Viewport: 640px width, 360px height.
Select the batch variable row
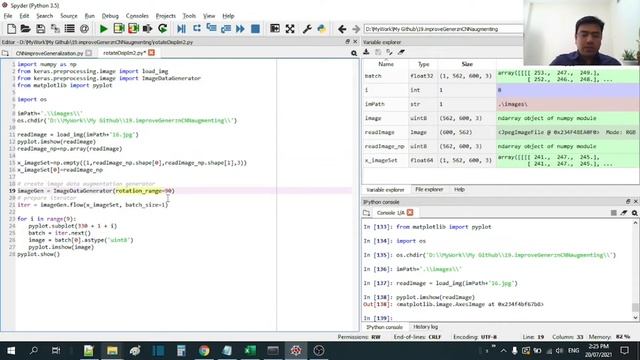point(500,76)
